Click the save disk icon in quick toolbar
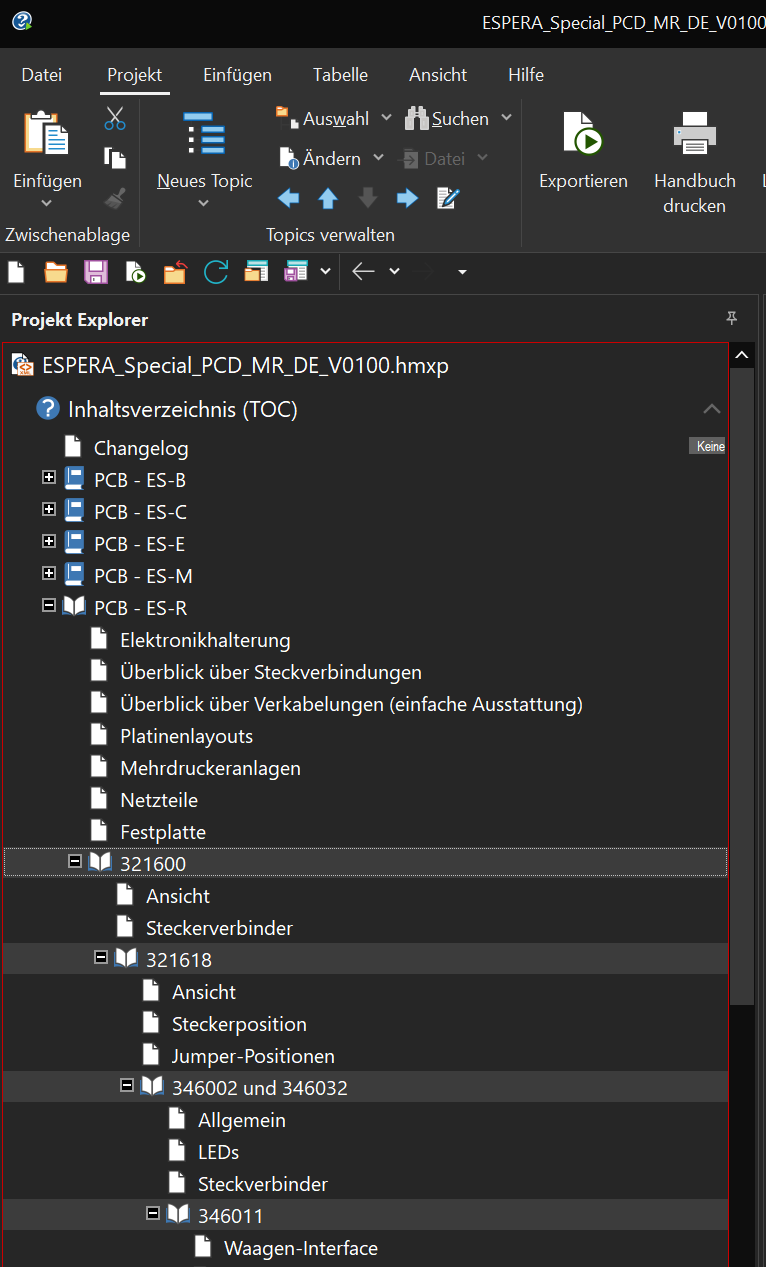Viewport: 766px width, 1267px height. (96, 271)
